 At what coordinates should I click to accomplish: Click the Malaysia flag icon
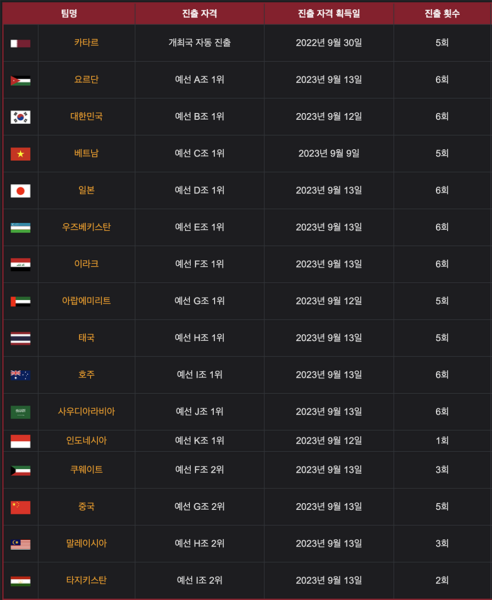tap(20, 544)
